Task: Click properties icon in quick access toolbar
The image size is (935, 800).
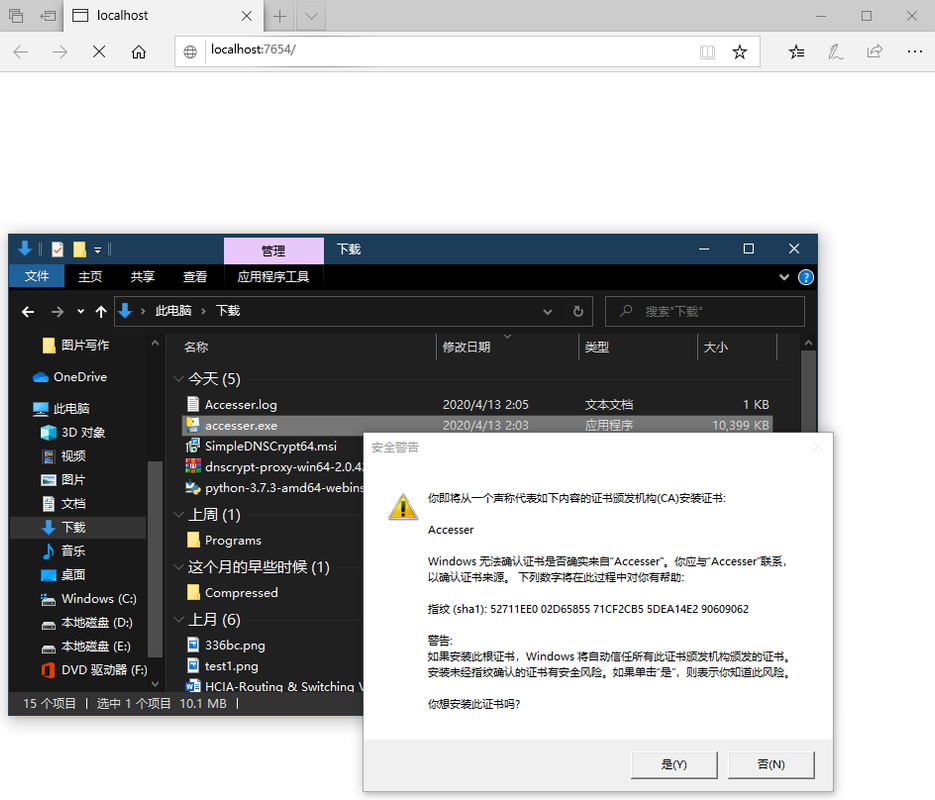Action: tap(57, 249)
